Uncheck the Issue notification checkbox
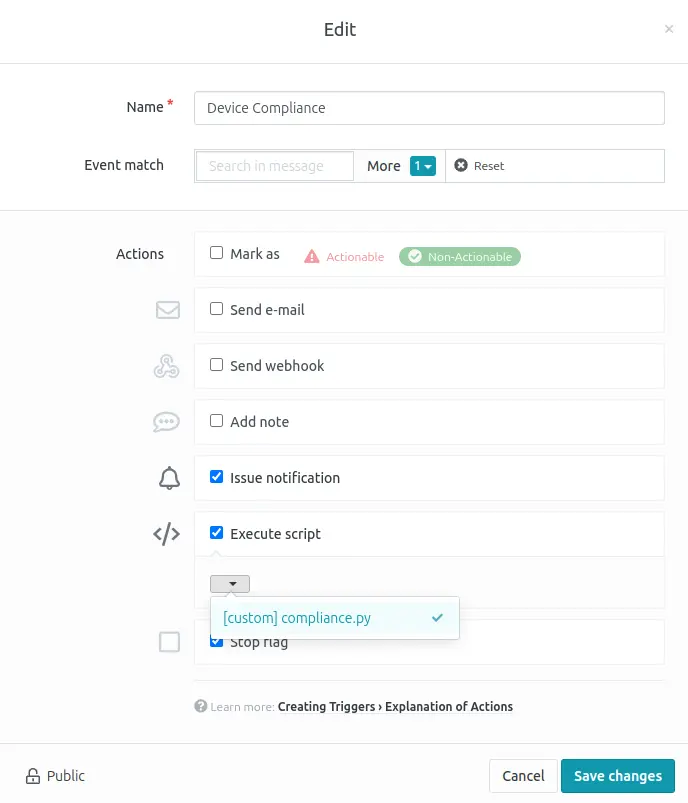 216,477
